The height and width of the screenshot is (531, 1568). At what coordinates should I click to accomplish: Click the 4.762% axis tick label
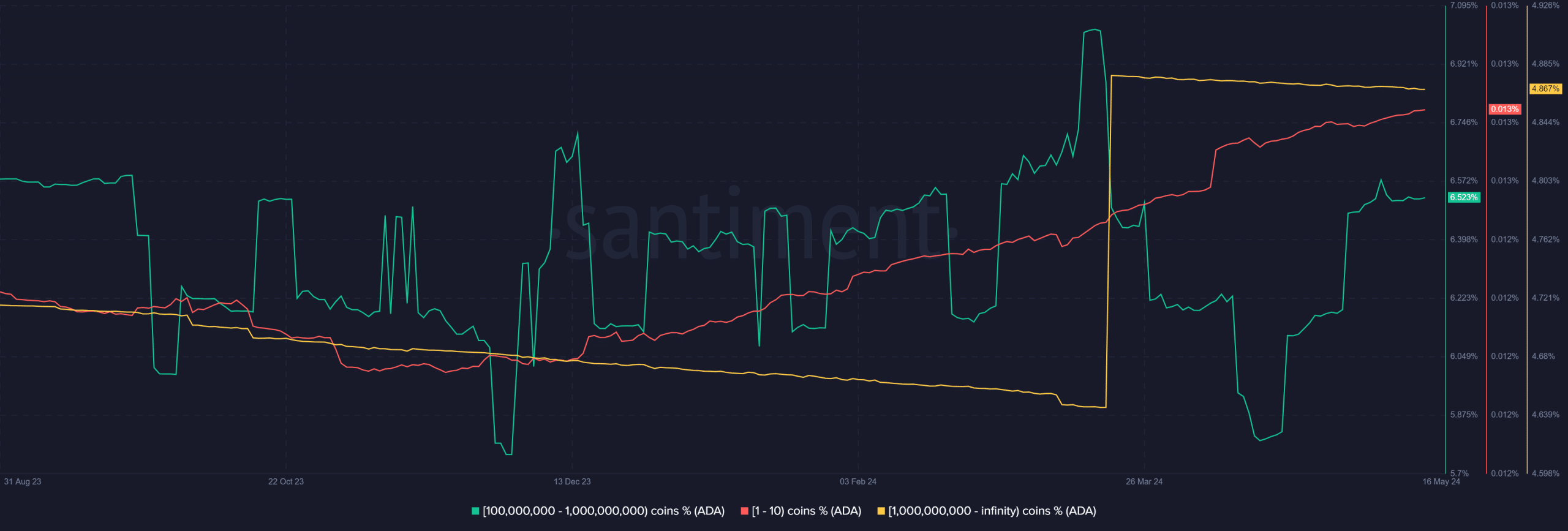click(1545, 239)
